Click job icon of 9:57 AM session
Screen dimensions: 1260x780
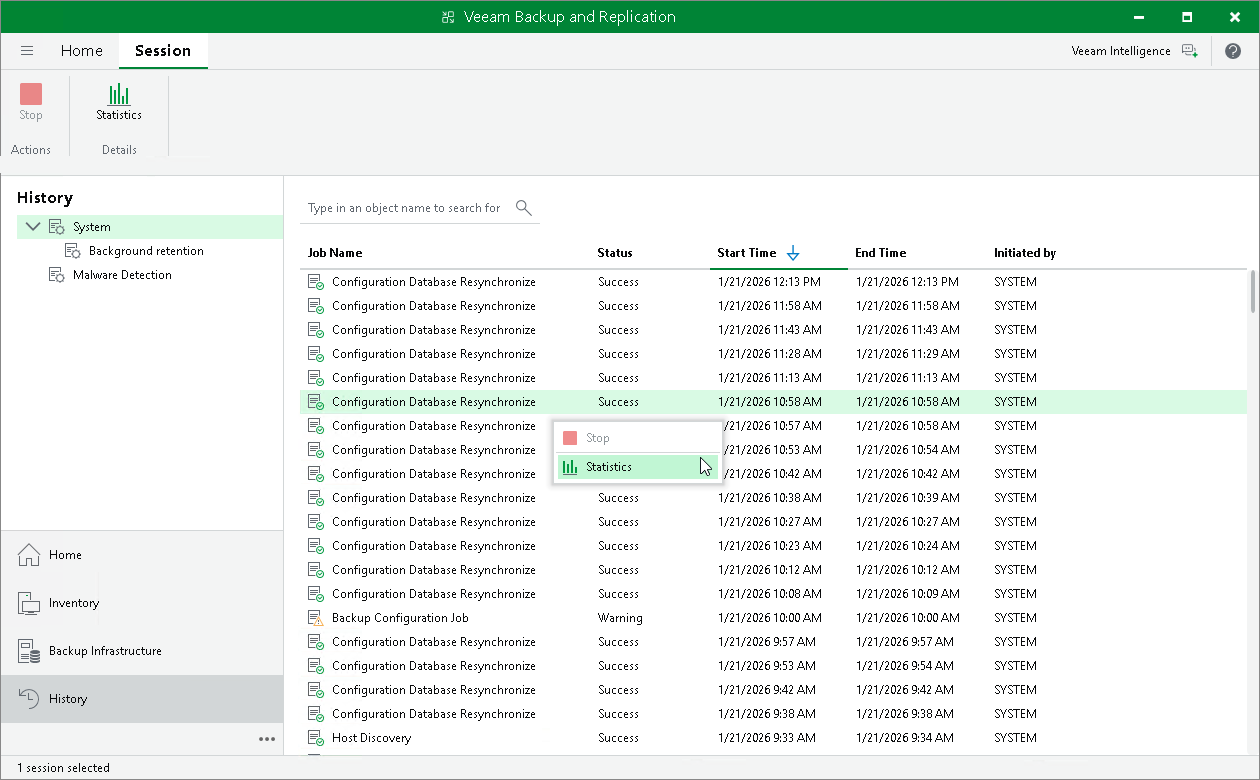click(x=316, y=642)
